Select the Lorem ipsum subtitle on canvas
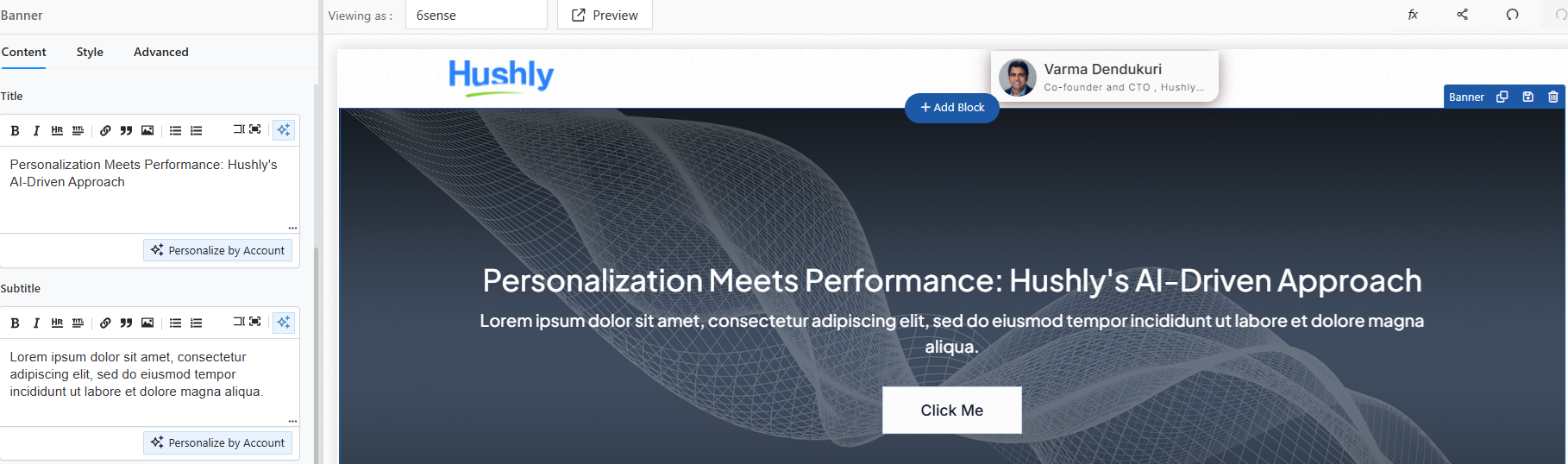 pyautogui.click(x=952, y=334)
